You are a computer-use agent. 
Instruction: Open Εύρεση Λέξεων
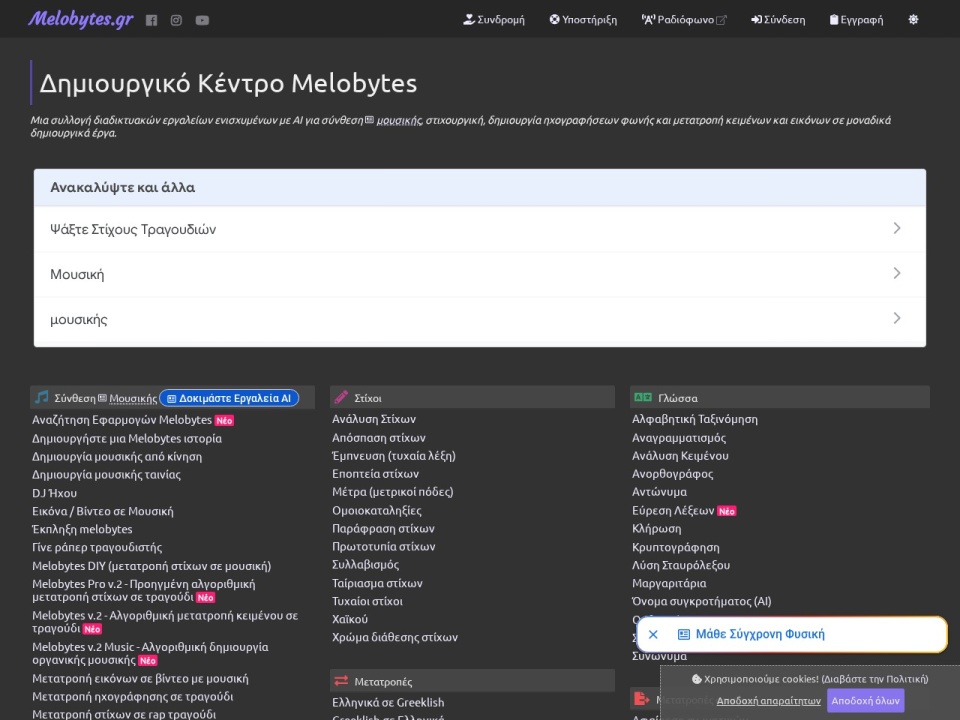pyautogui.click(x=673, y=511)
